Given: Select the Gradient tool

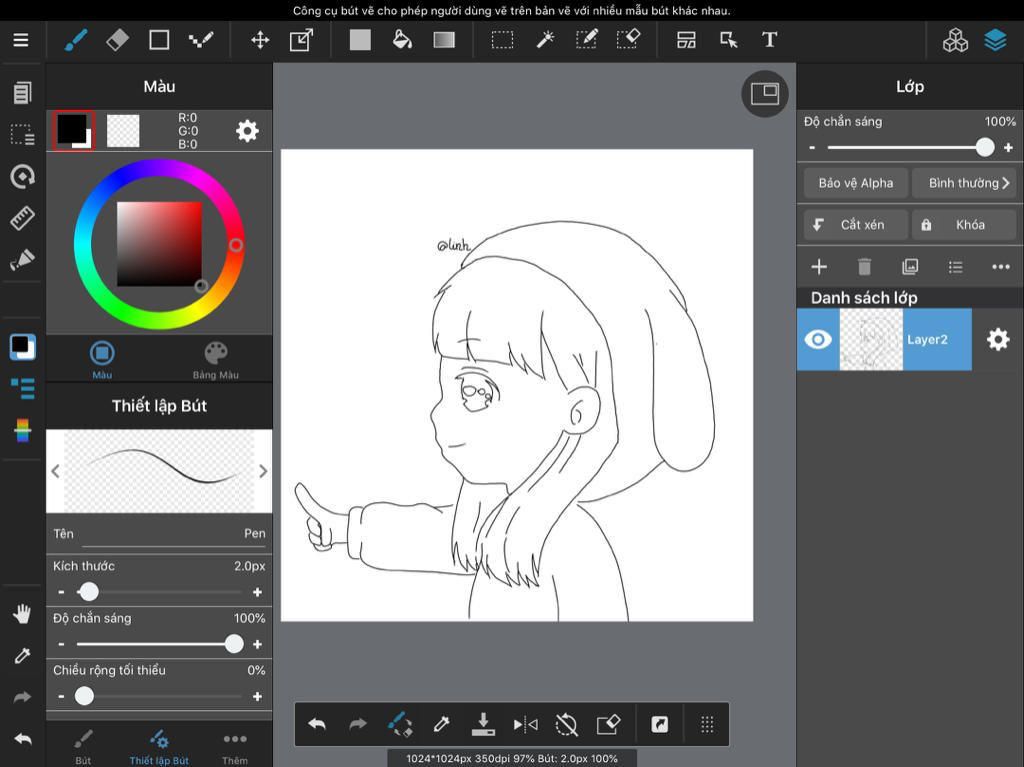Looking at the screenshot, I should [x=444, y=40].
